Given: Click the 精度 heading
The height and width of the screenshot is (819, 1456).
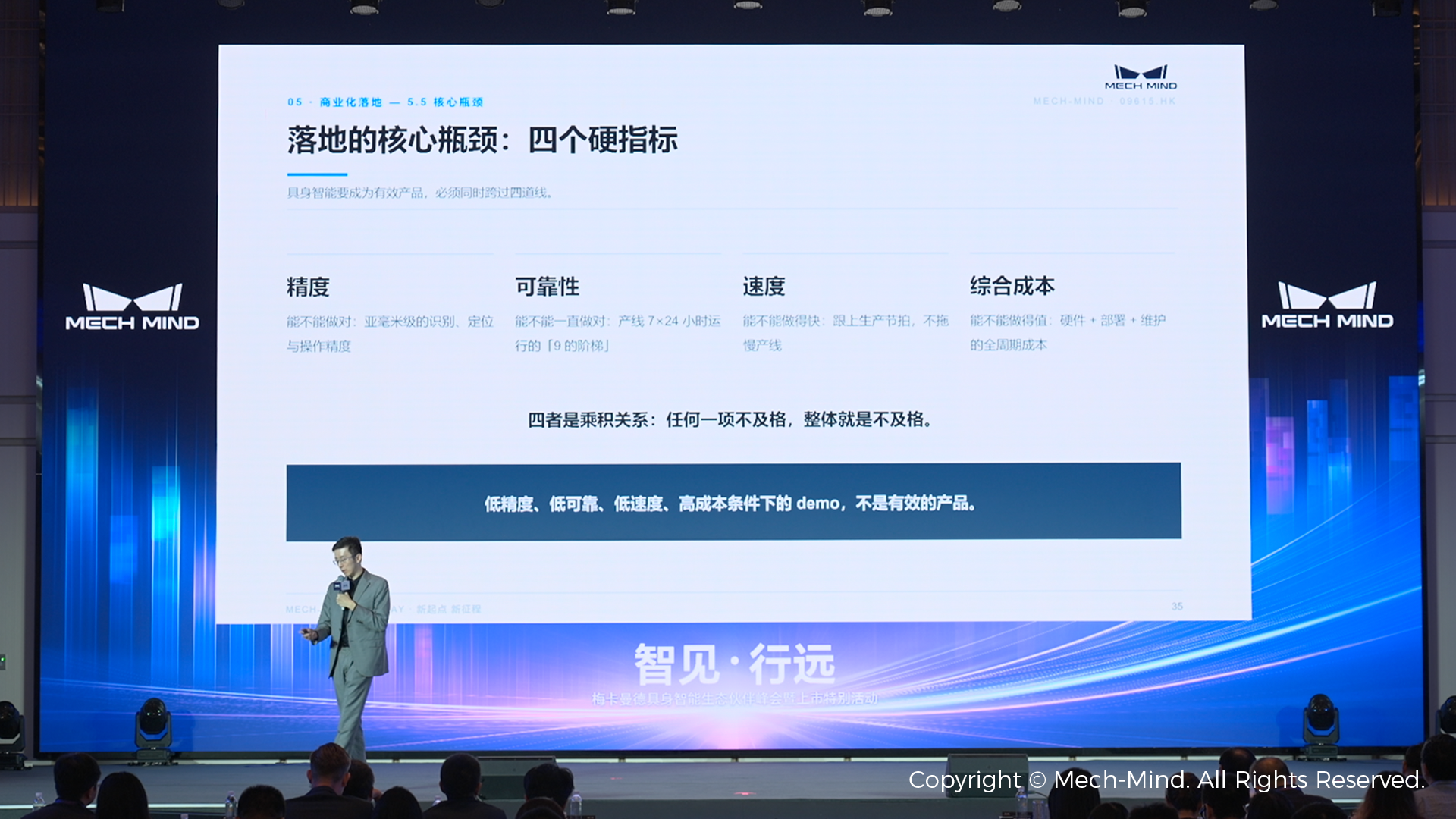Looking at the screenshot, I should 308,287.
